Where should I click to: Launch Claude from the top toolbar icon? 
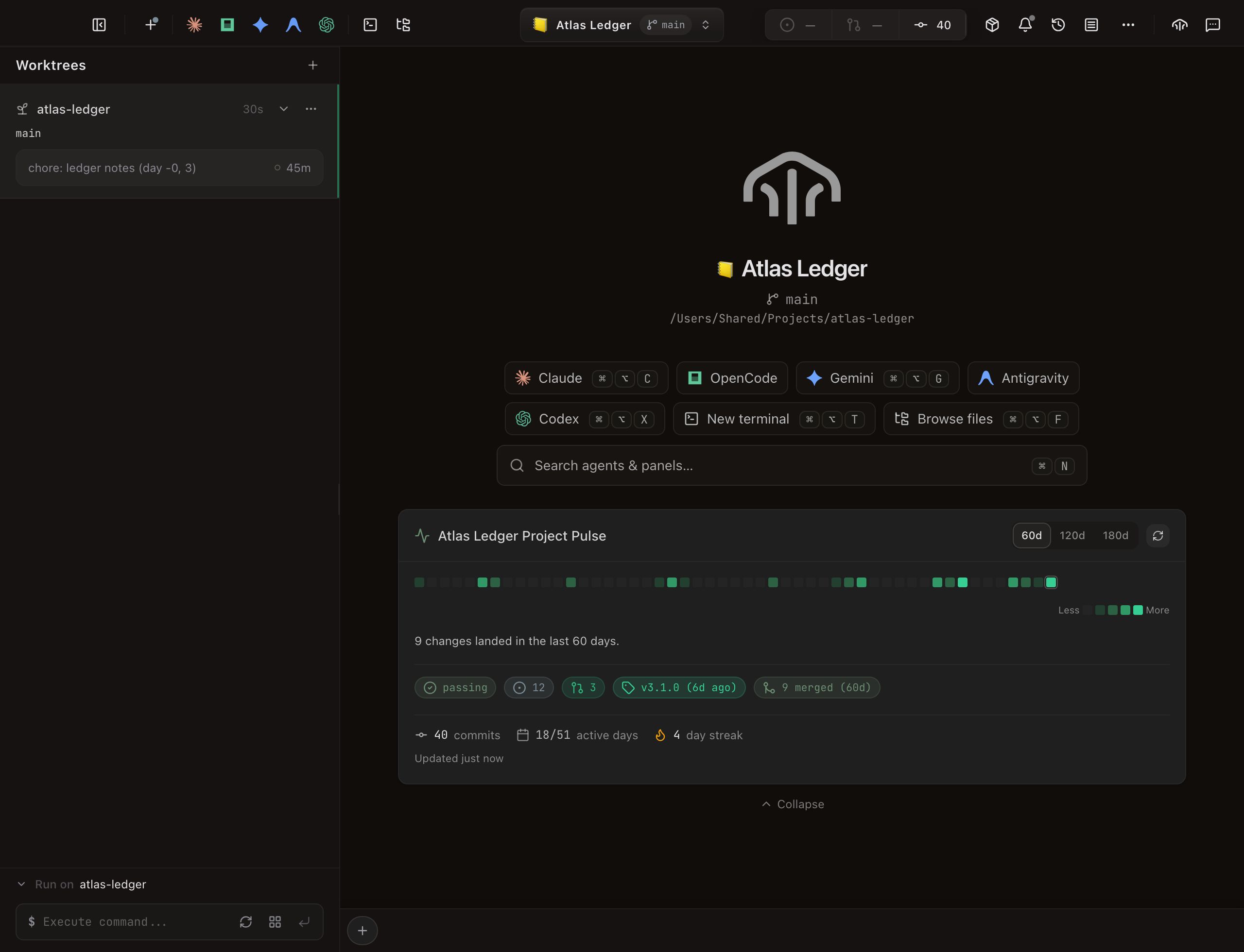pyautogui.click(x=194, y=25)
